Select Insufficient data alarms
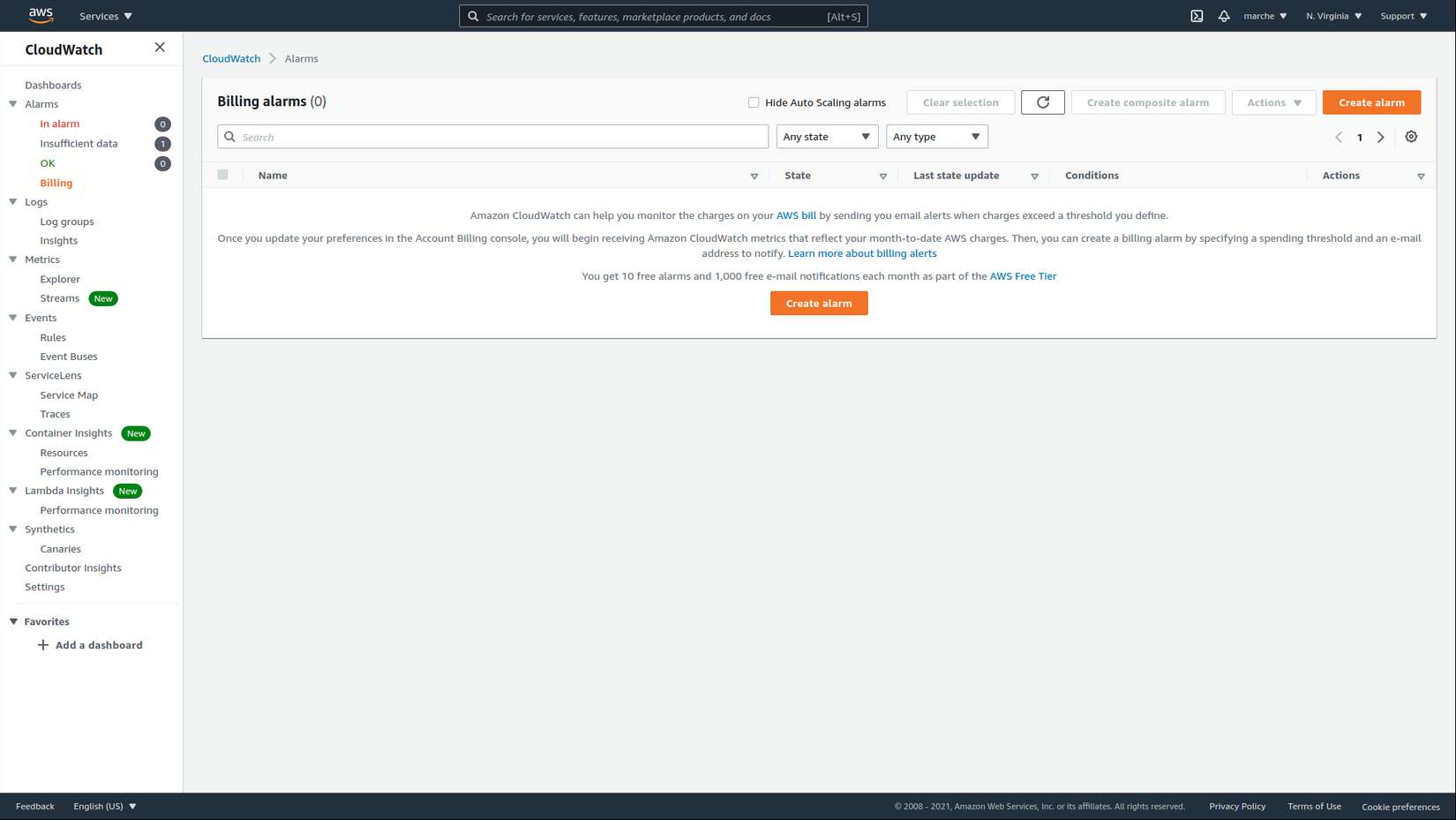This screenshot has width=1456, height=820. click(79, 144)
